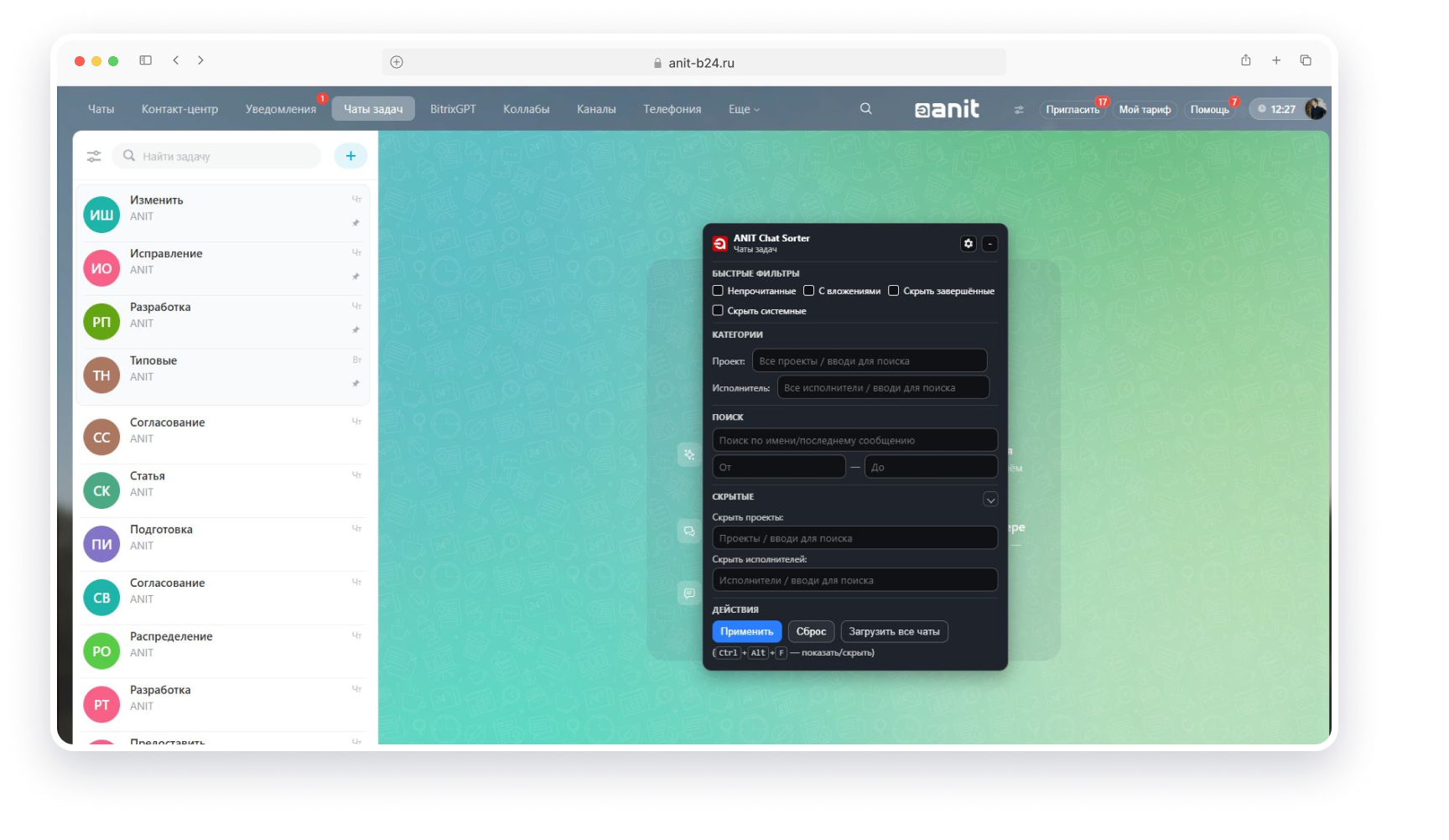Open the Подготовка task chat
Screen dimensions: 1449x840
click(x=222, y=537)
